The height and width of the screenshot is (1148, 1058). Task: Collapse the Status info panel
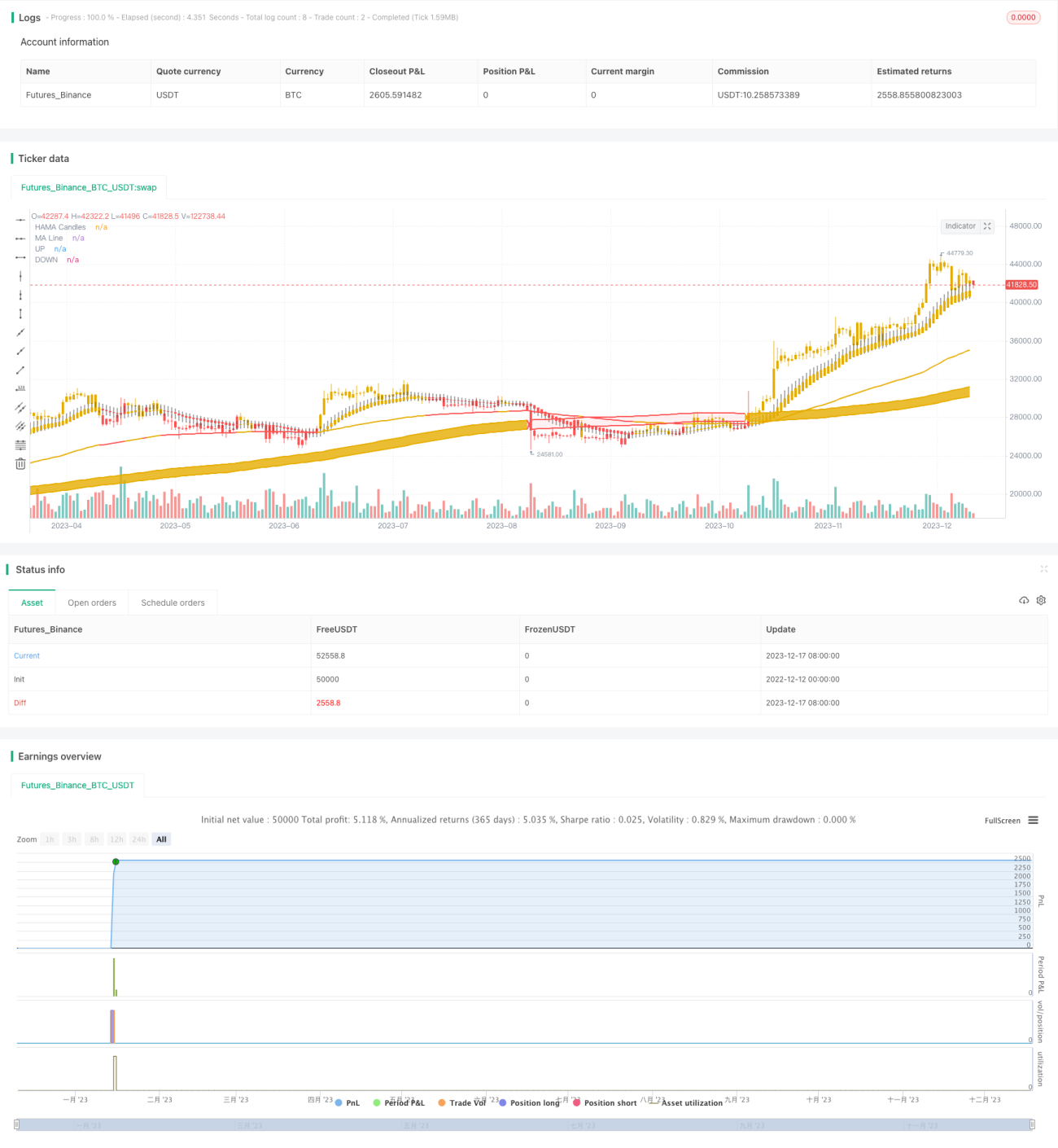tap(1043, 569)
